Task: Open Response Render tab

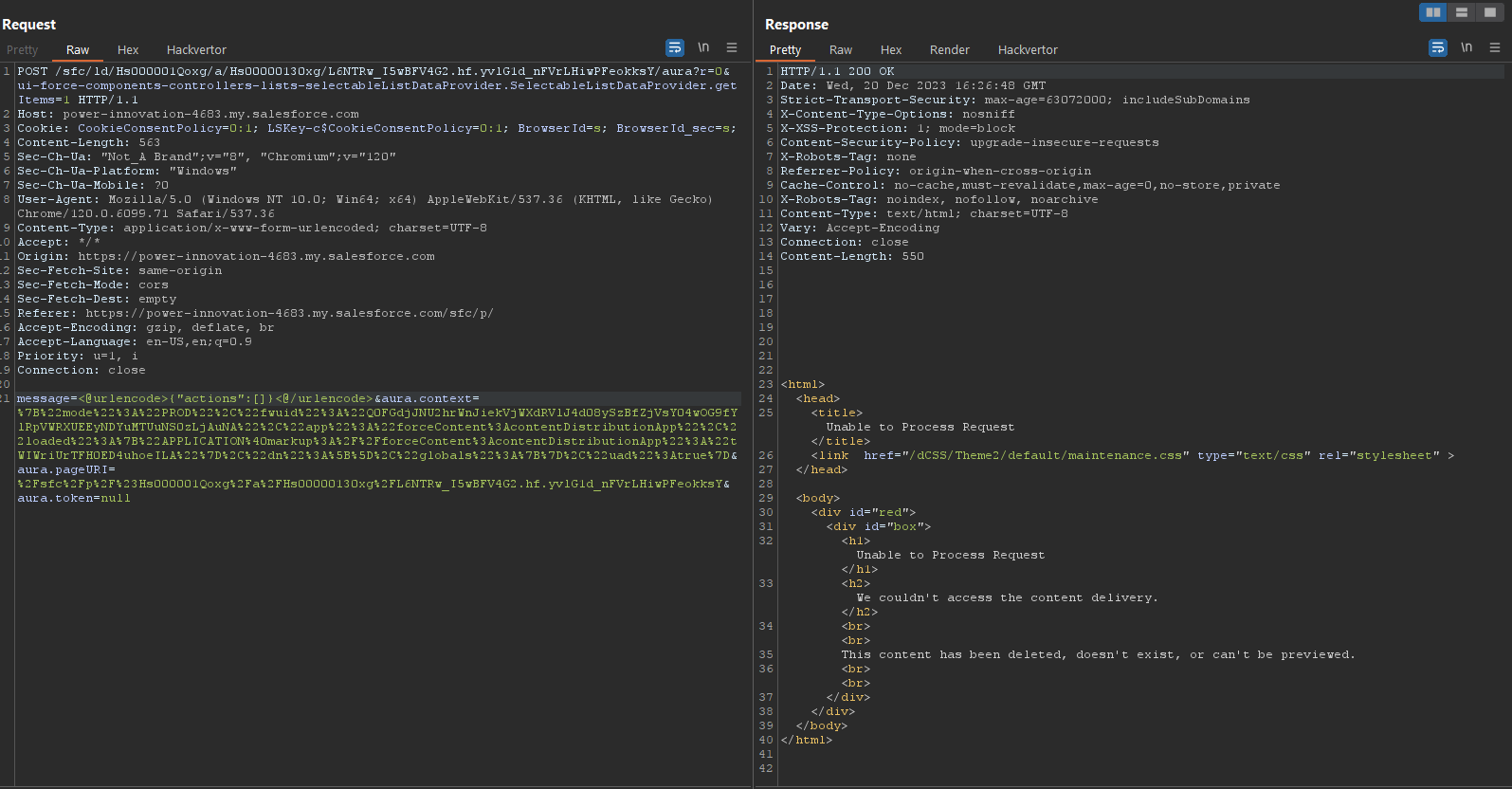Action: point(950,50)
